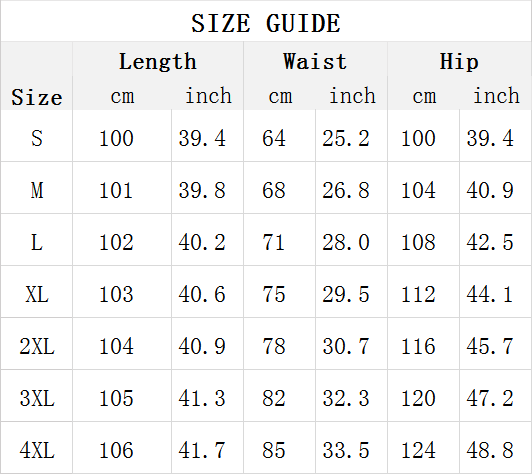
Task: Select the L size row label
Action: (x=37, y=243)
